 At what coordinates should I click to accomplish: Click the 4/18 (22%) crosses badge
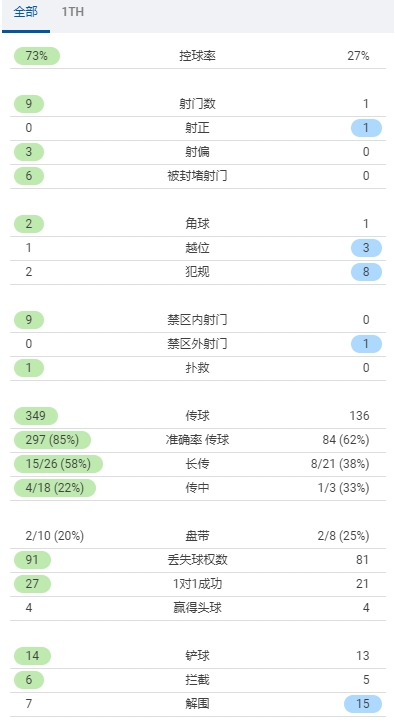[x=55, y=488]
